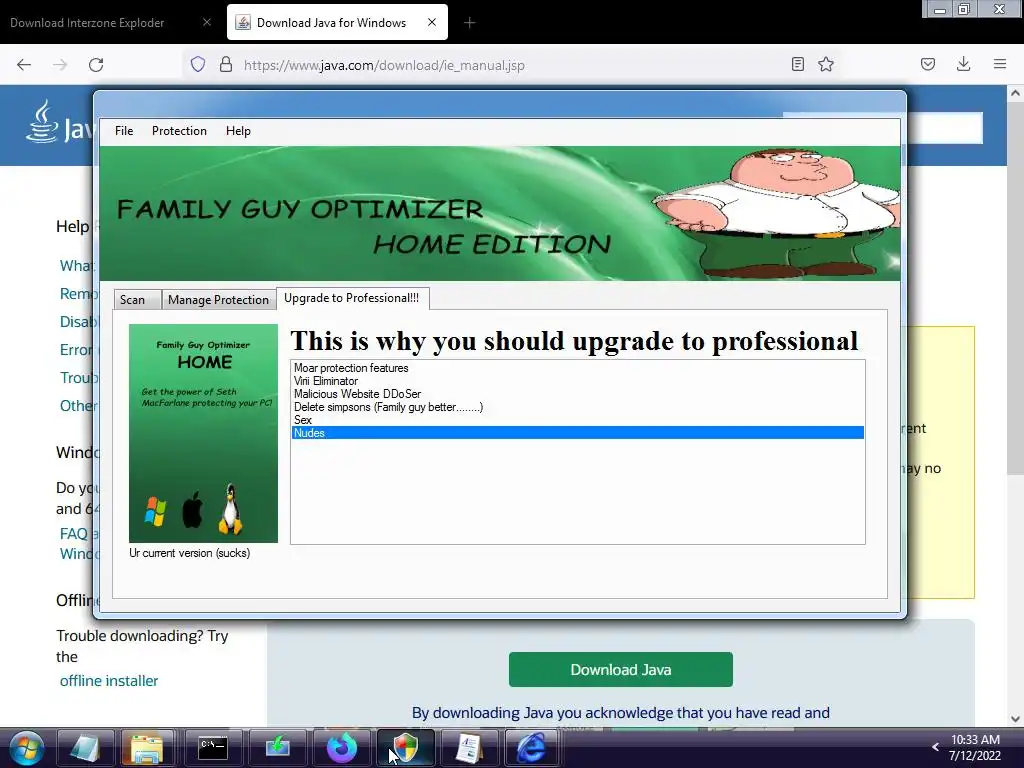The height and width of the screenshot is (768, 1024).
Task: Open the Windows Start orb
Action: pyautogui.click(x=26, y=748)
